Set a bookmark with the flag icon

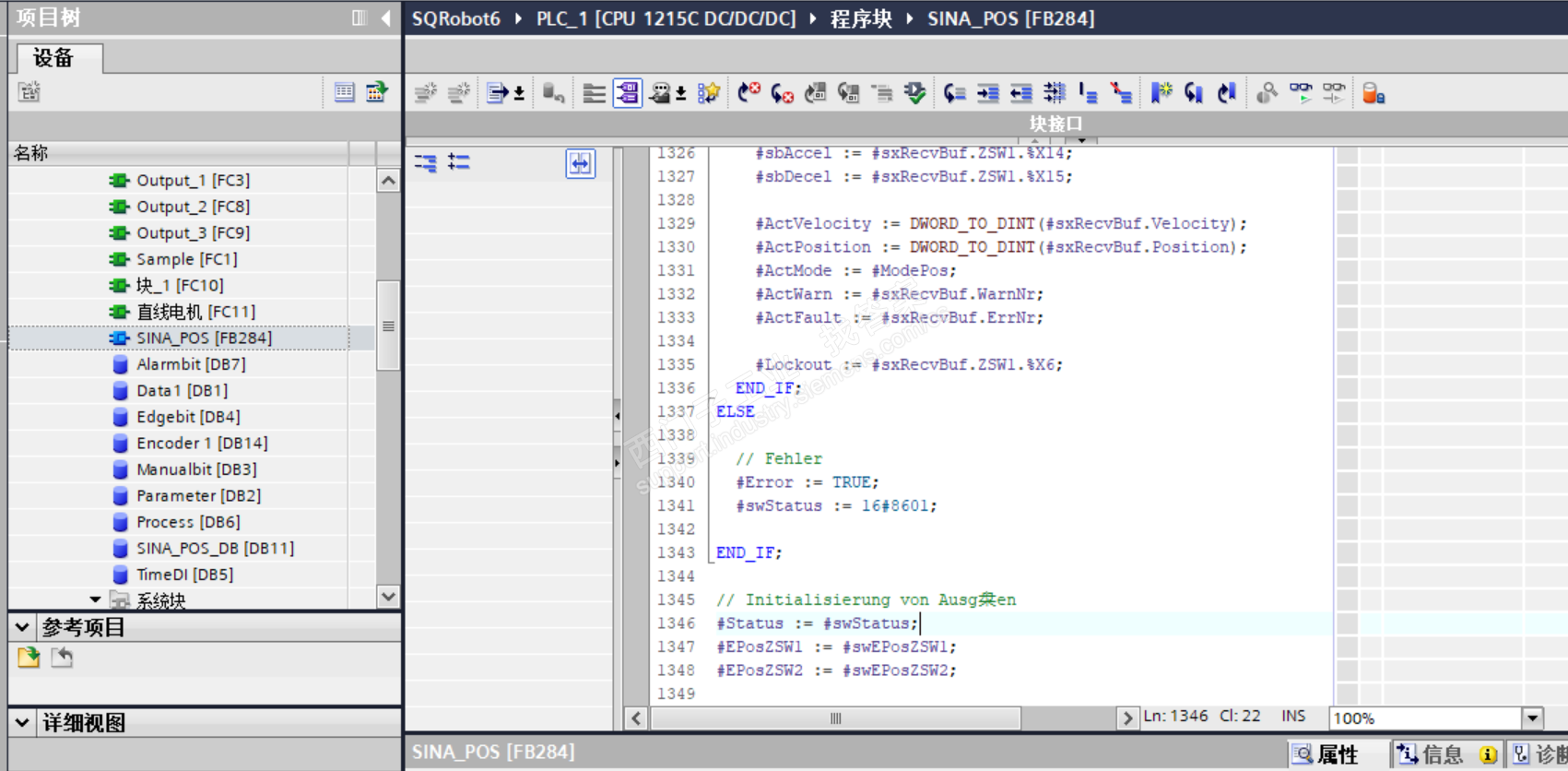pyautogui.click(x=1161, y=93)
